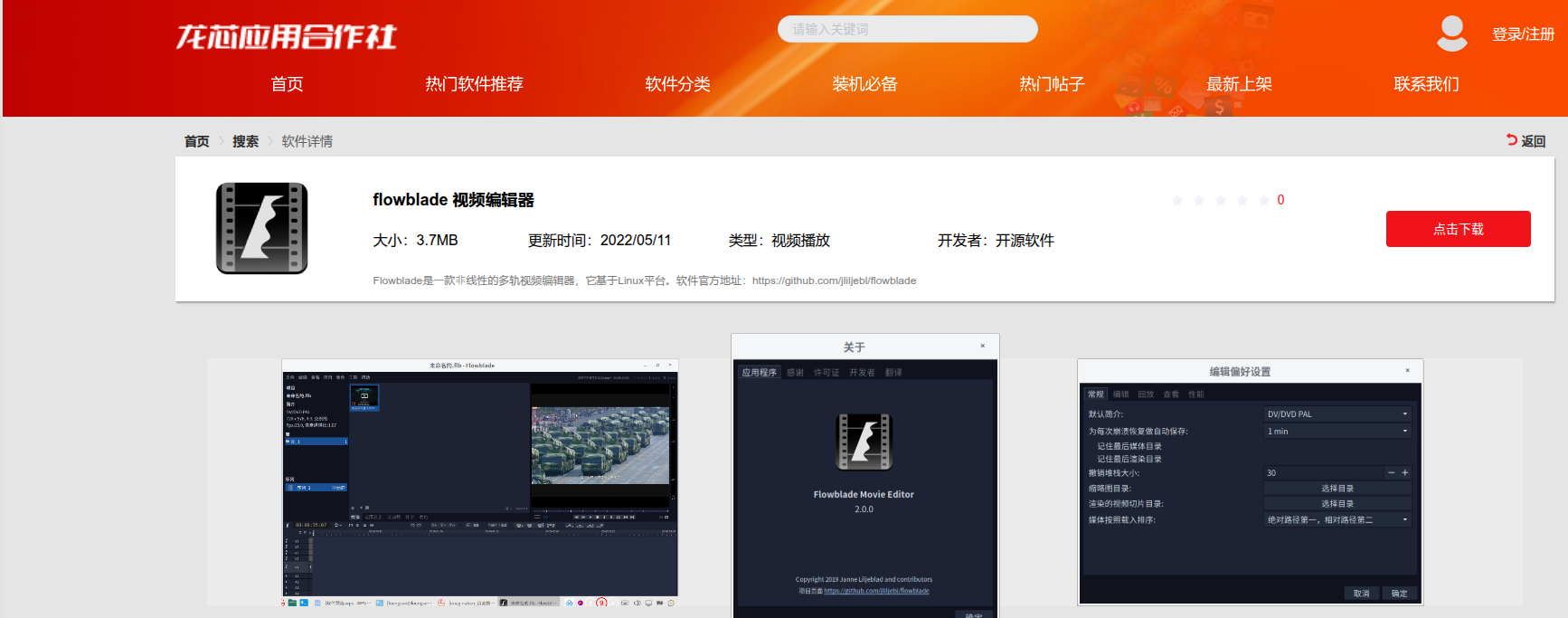1568x618 pixels.
Task: Open the 编辑偏好设置 preferences screenshot
Action: [1251, 482]
